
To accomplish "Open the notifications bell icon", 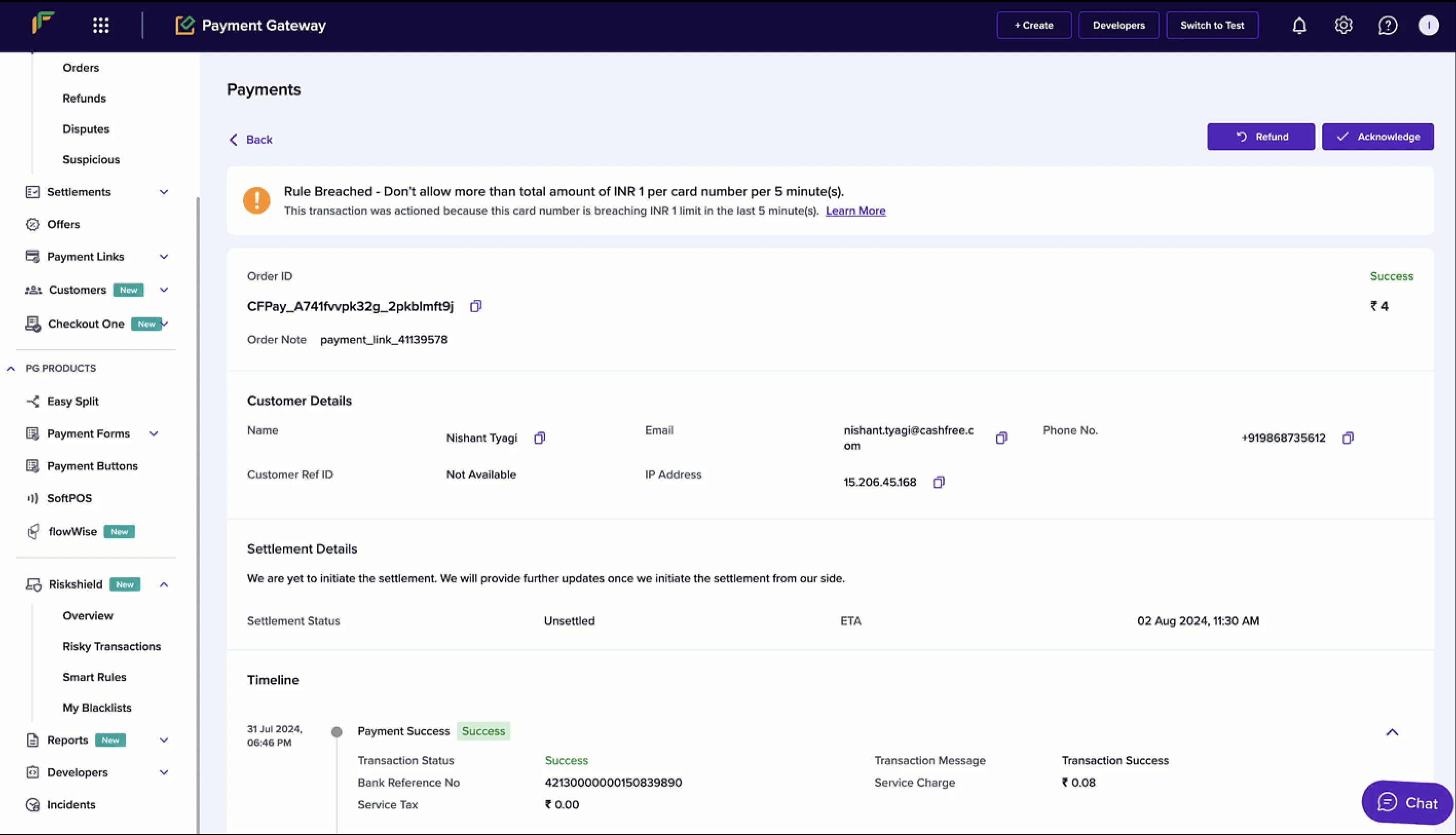I will coord(1299,25).
